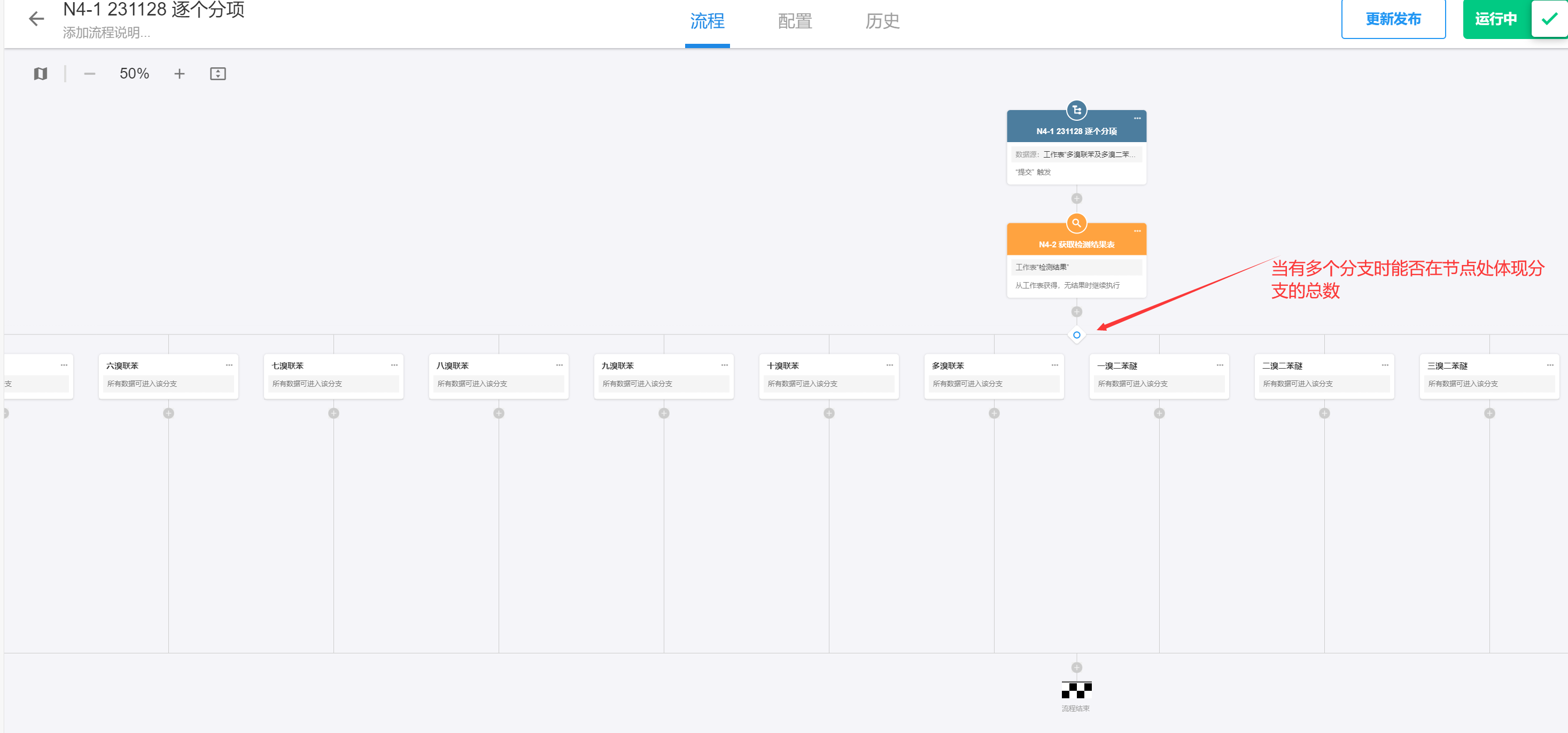The image size is (1568, 733).
Task: Click the branch gateway diamond node
Action: tap(1076, 335)
